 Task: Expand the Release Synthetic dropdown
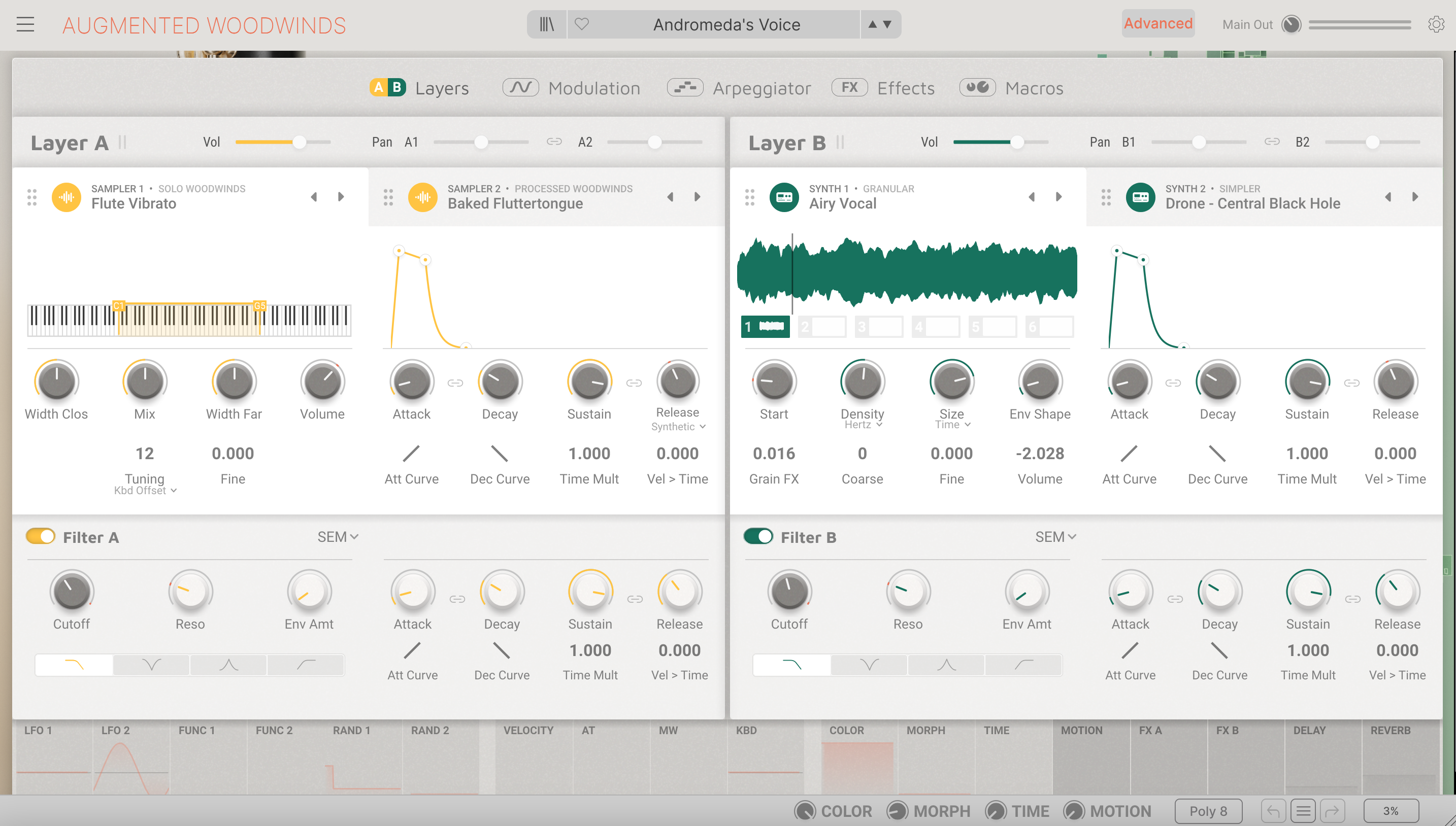(678, 427)
